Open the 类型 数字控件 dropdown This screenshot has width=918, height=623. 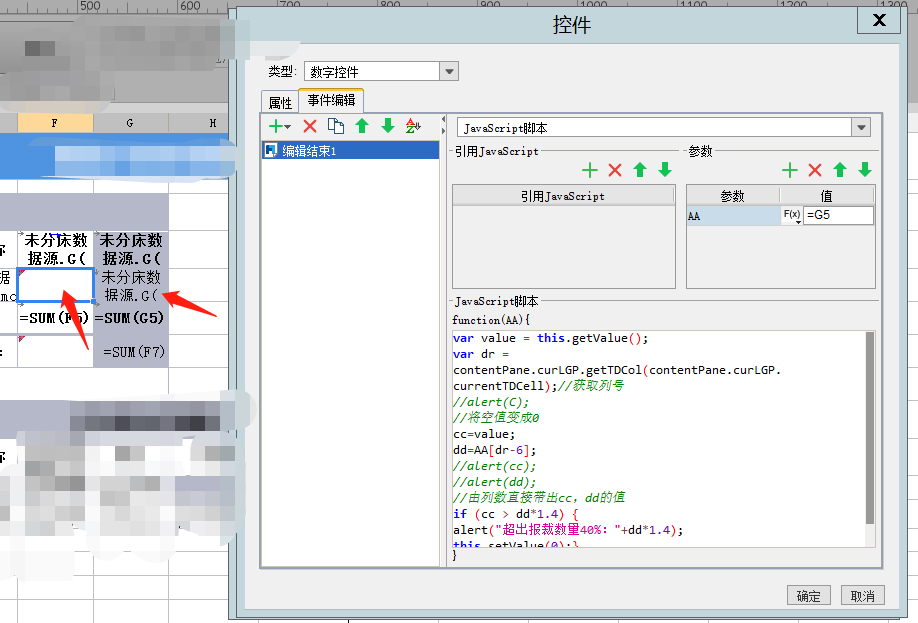point(449,71)
